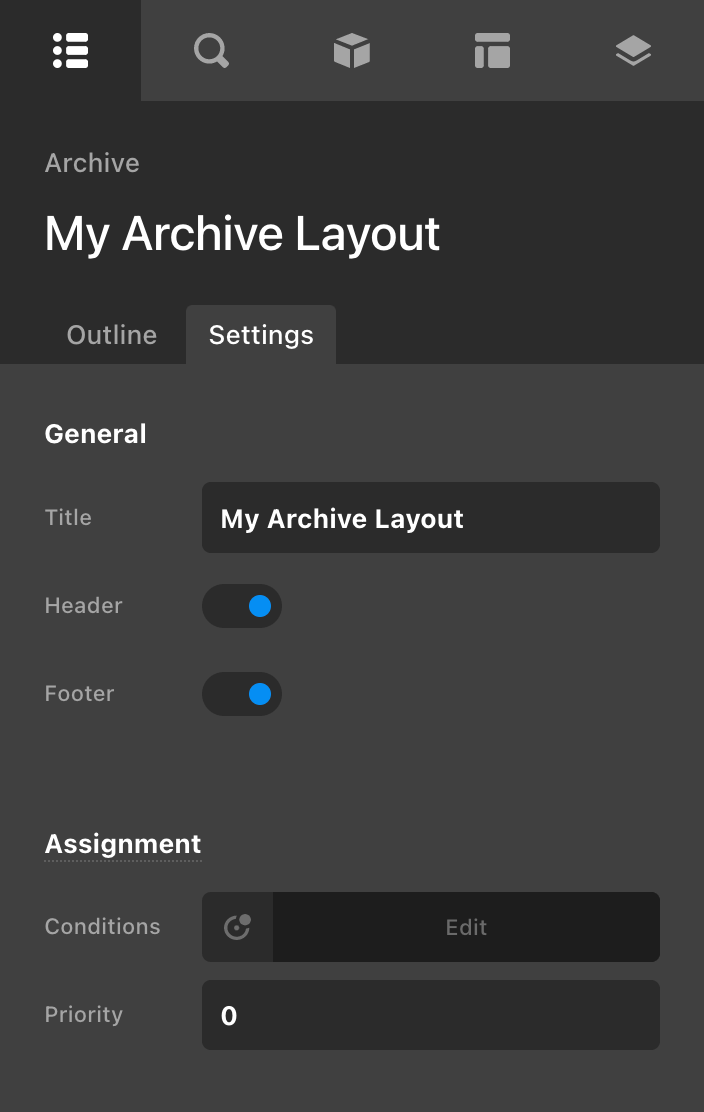
Task: Click inside the Title text field
Action: pos(430,517)
